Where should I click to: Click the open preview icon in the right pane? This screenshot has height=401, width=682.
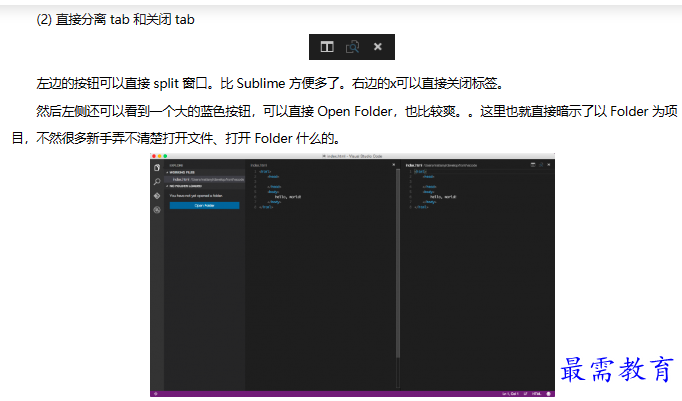(x=541, y=165)
